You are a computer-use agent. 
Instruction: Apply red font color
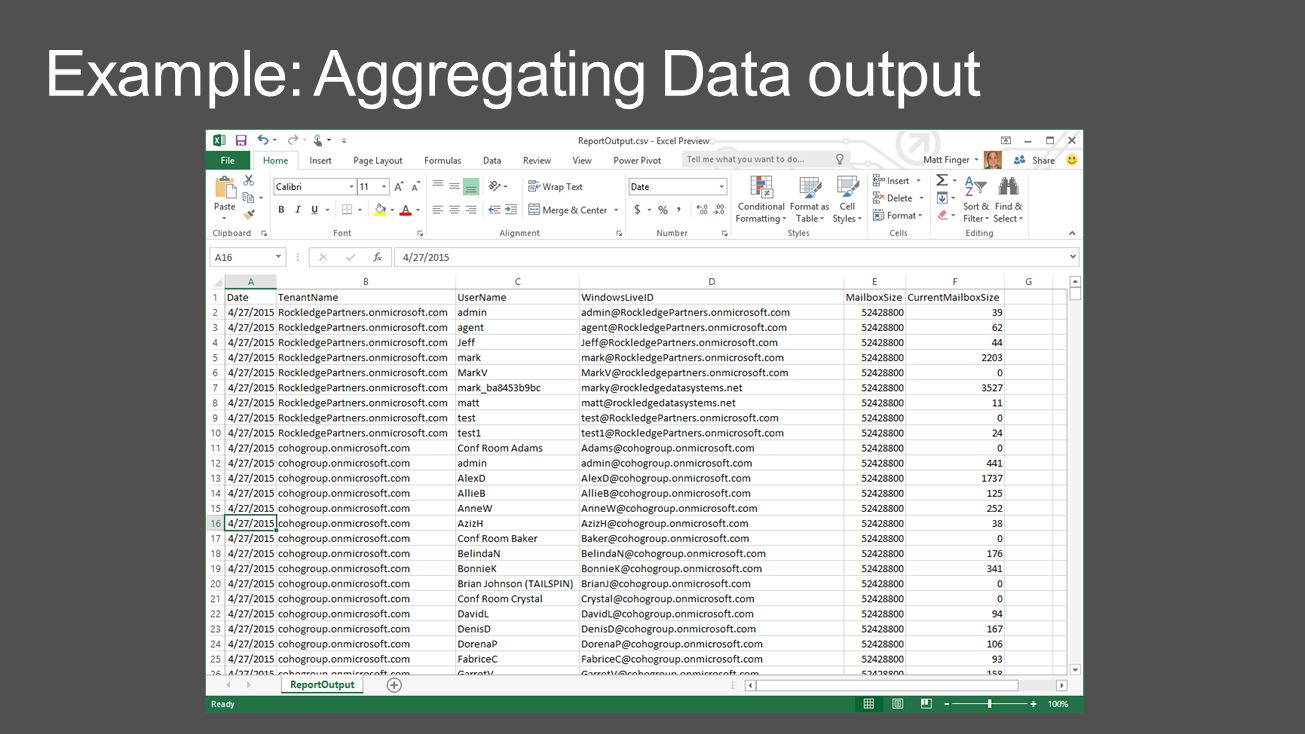405,210
